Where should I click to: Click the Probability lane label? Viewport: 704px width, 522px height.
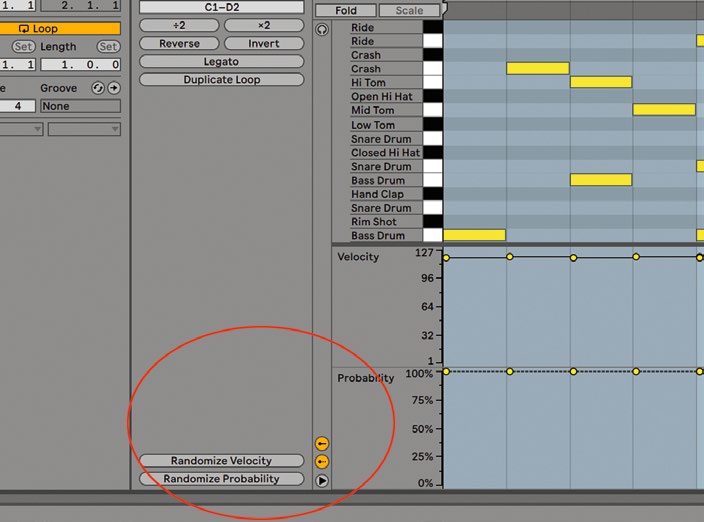(x=365, y=378)
